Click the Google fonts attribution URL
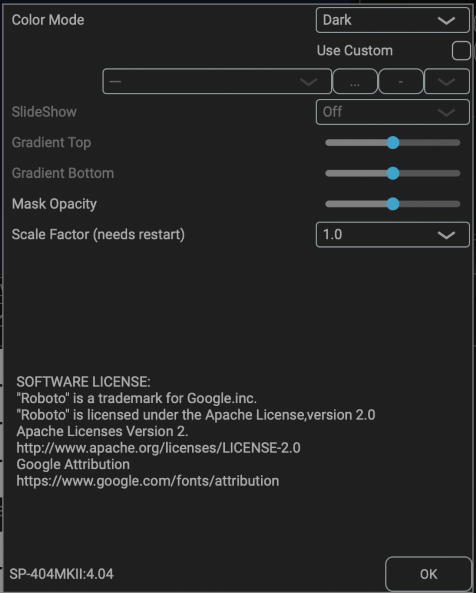The image size is (476, 593). coord(148,481)
